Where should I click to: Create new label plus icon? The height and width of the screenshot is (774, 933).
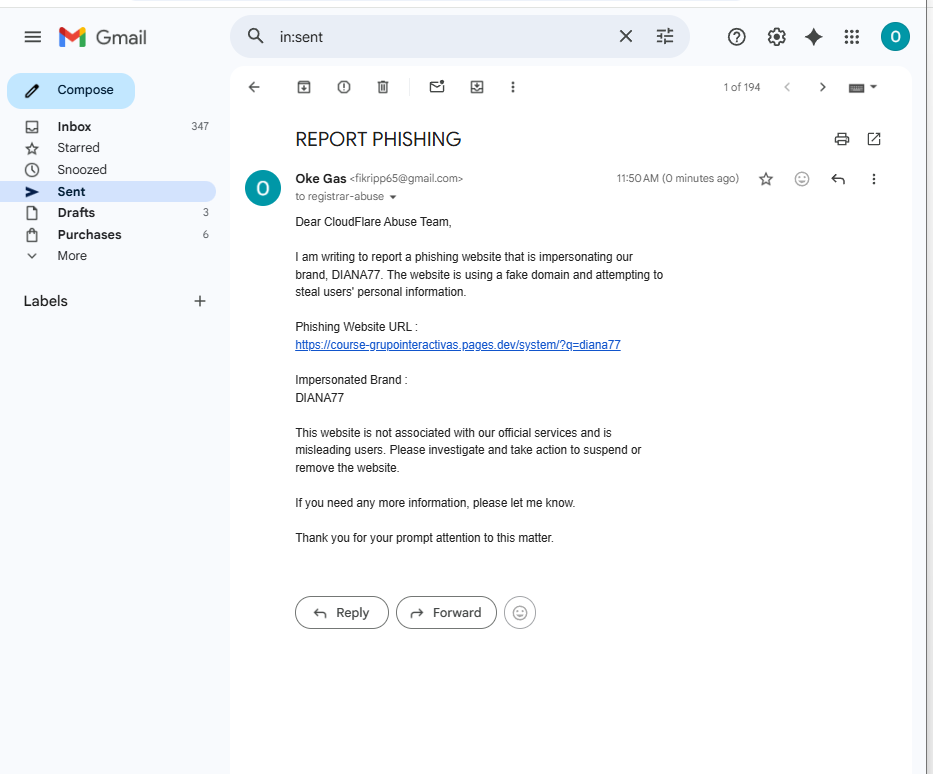tap(200, 301)
